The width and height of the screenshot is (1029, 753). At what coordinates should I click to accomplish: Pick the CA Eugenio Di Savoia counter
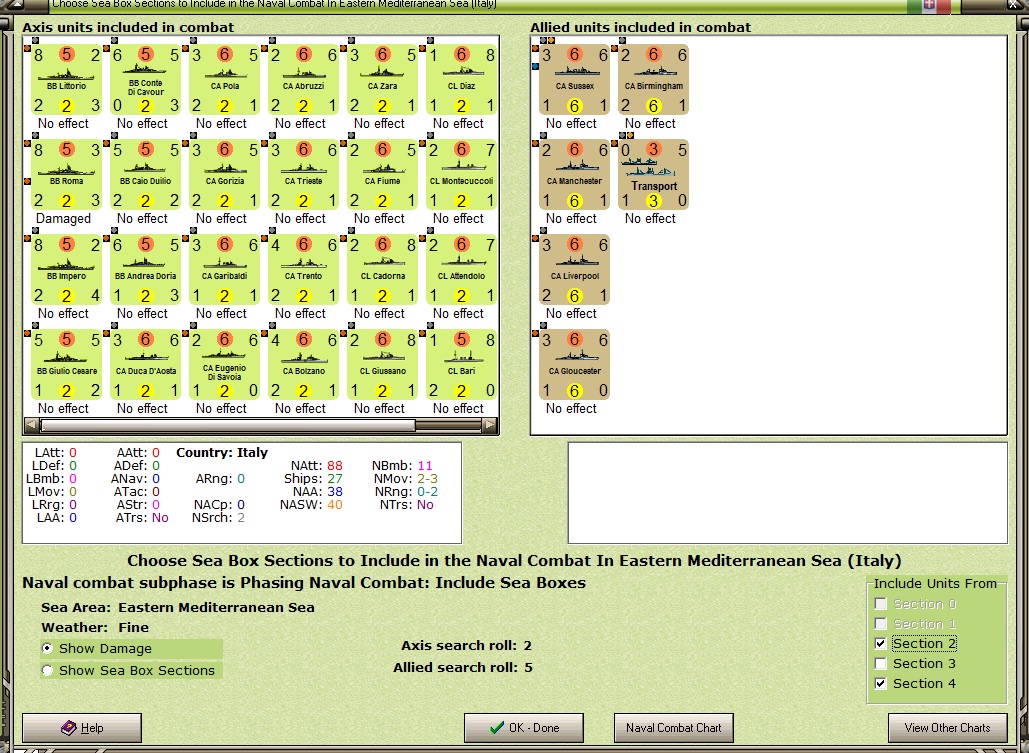[x=224, y=365]
